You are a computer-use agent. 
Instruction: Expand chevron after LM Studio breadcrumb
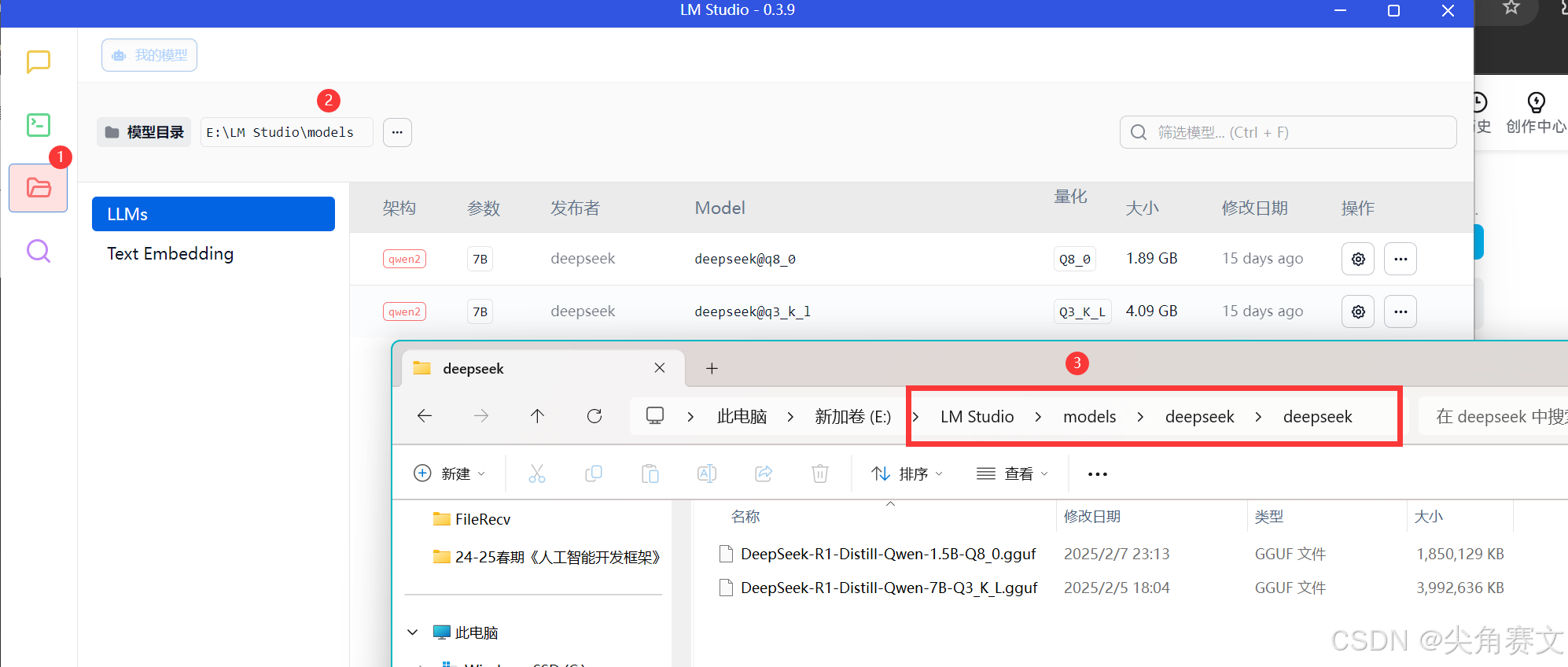pos(1038,416)
